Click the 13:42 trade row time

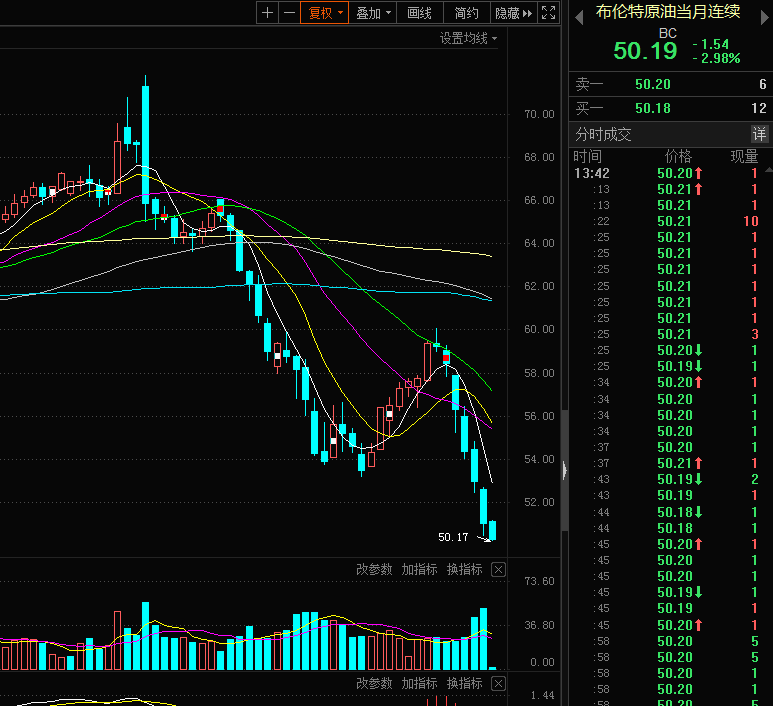(592, 174)
